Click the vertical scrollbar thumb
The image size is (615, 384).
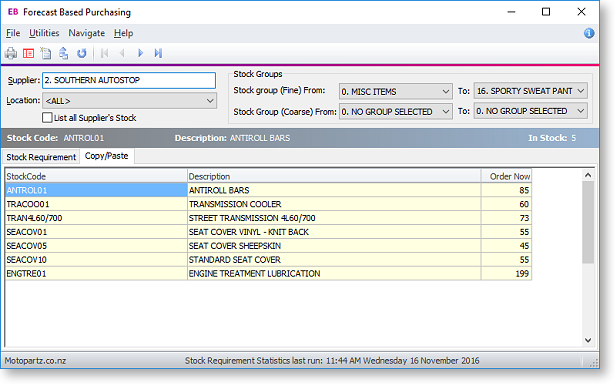click(x=588, y=222)
